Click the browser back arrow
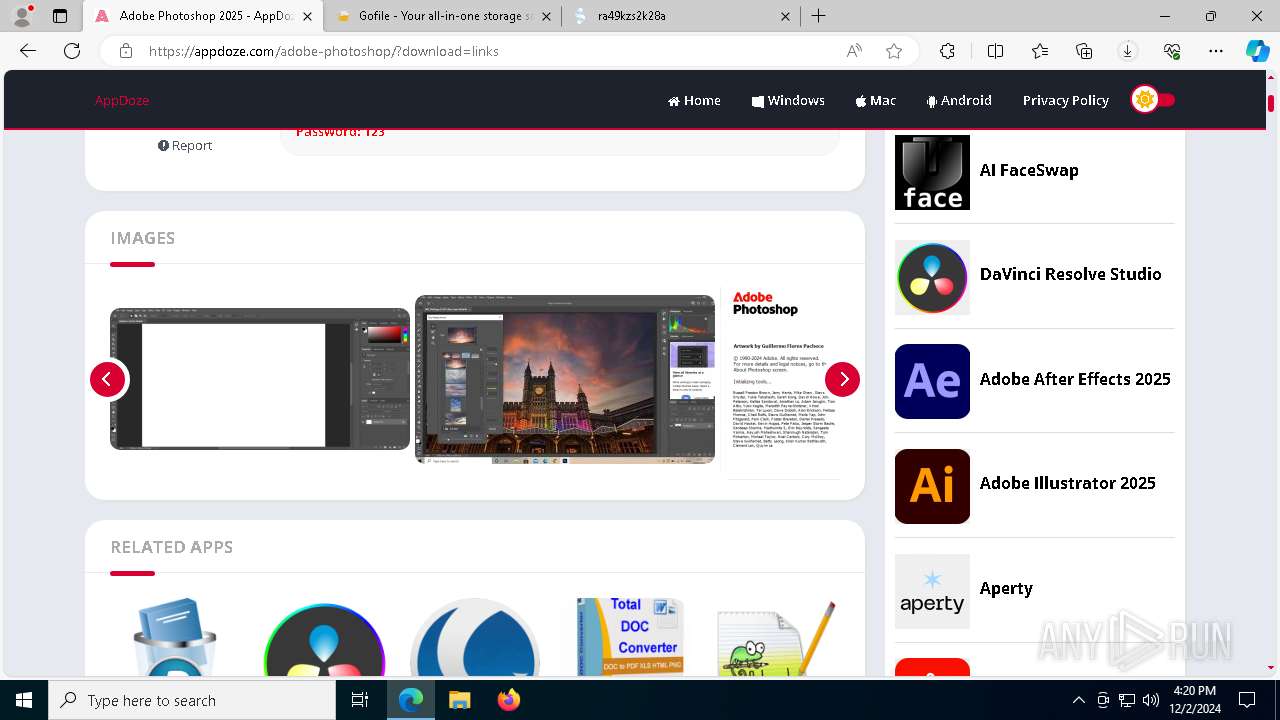This screenshot has width=1280, height=720. click(28, 51)
